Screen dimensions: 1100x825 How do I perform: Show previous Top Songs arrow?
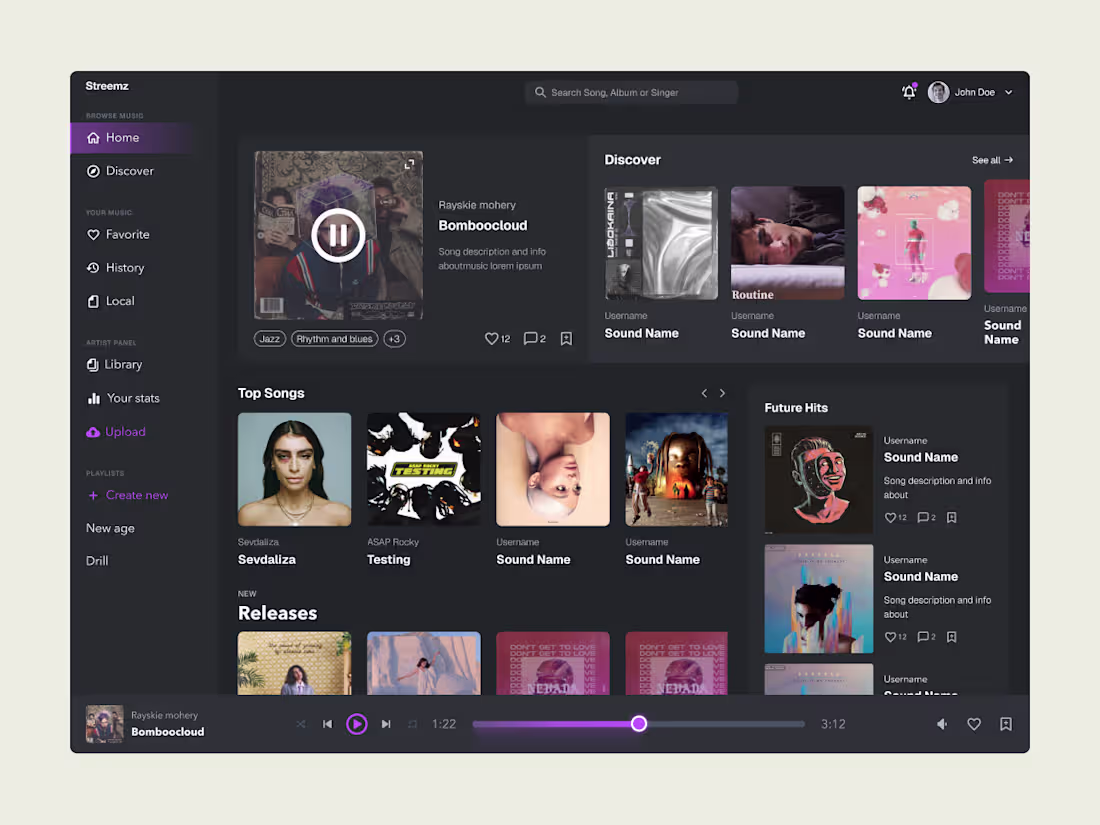tap(704, 394)
